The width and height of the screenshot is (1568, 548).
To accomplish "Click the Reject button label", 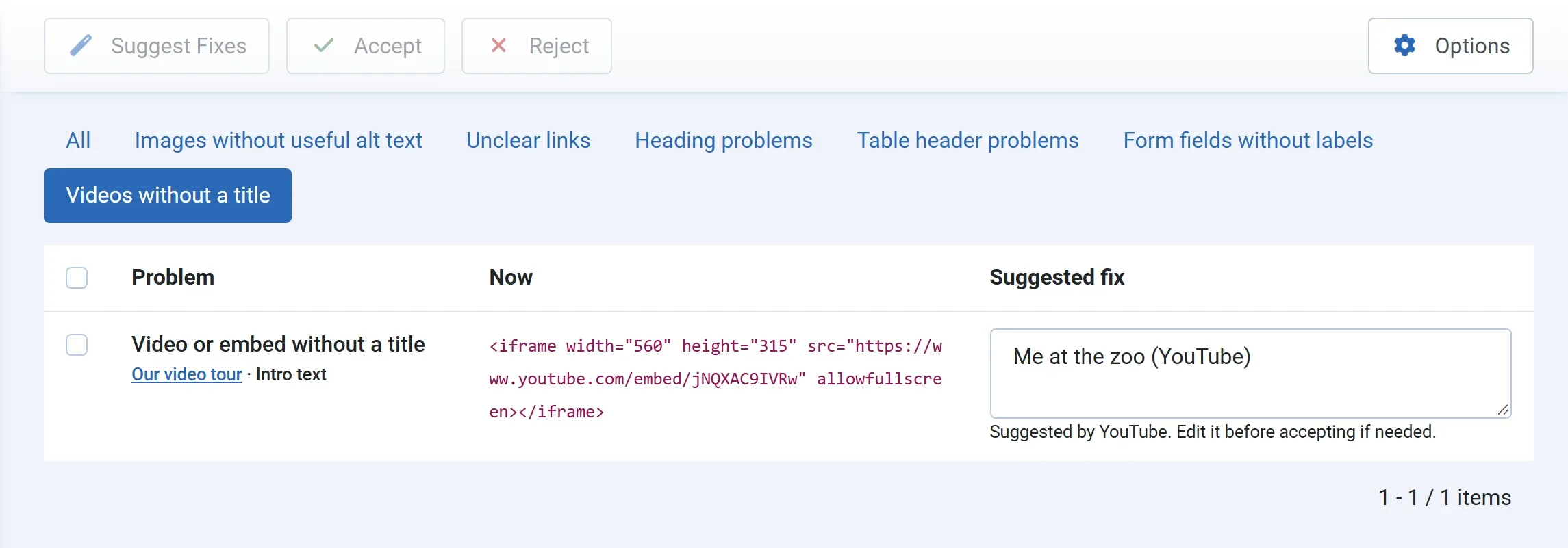I will (559, 46).
